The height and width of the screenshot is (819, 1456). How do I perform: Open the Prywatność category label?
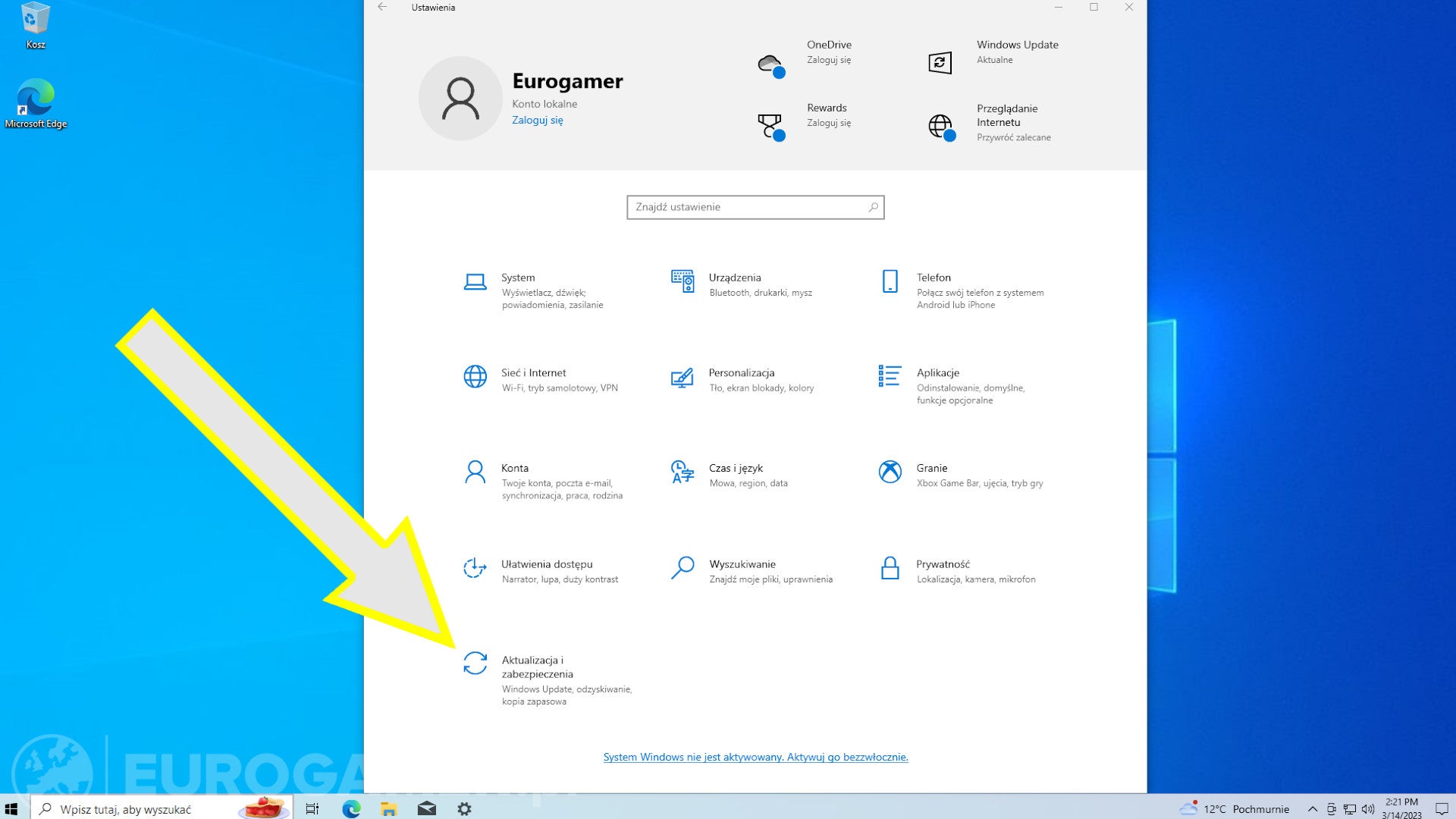[943, 563]
